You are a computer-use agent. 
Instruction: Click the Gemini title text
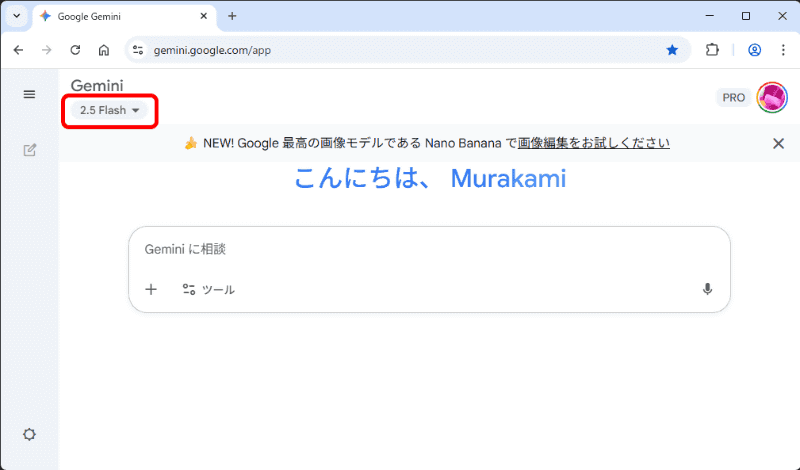pyautogui.click(x=97, y=86)
